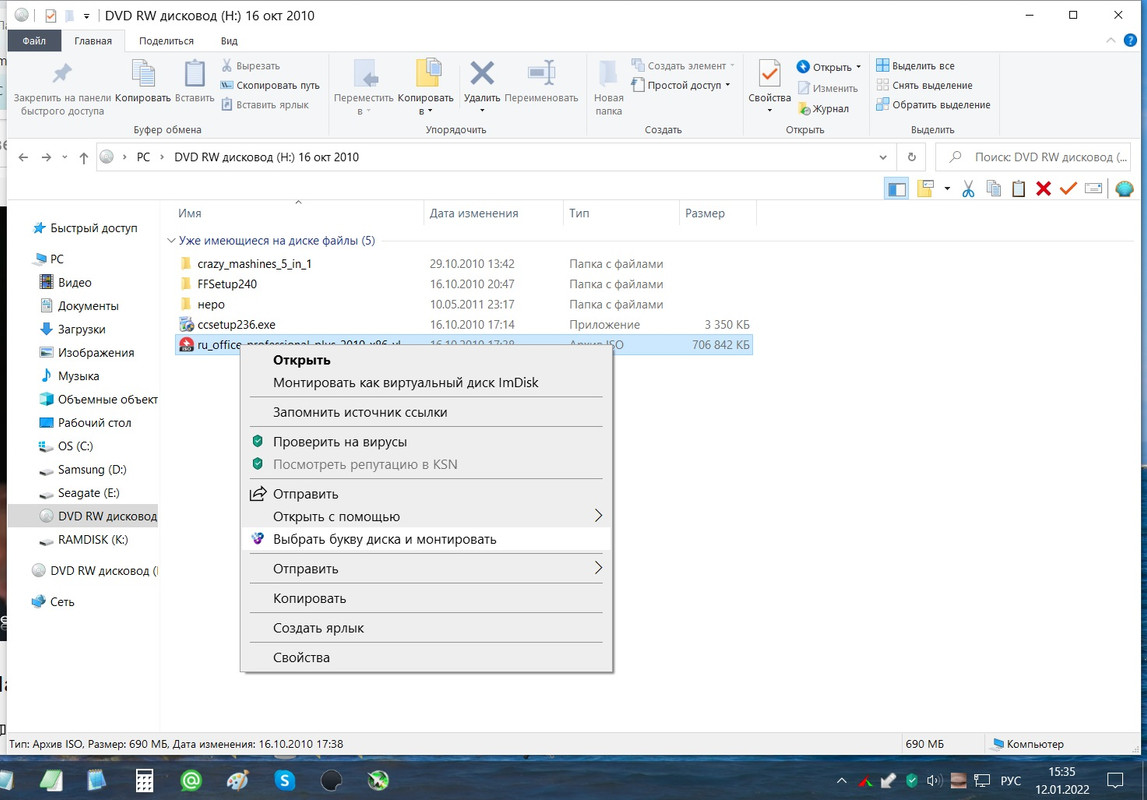Click History (Журнал) in ribbon
The image size is (1147, 800).
click(x=824, y=109)
